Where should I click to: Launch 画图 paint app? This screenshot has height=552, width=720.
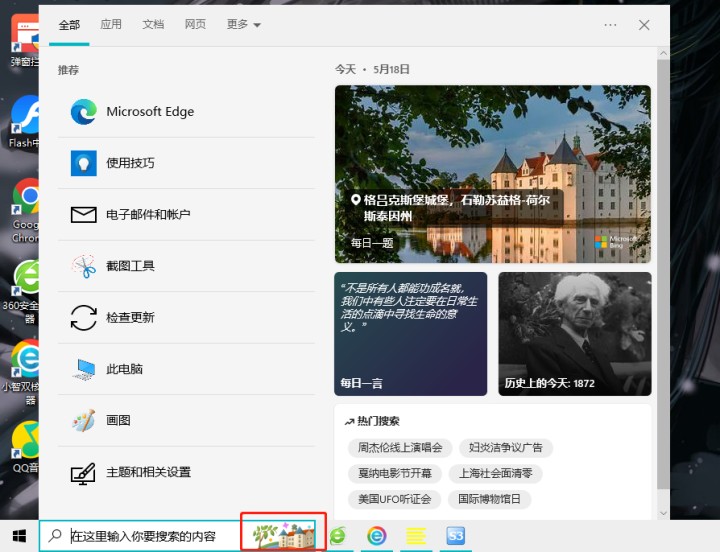click(118, 421)
